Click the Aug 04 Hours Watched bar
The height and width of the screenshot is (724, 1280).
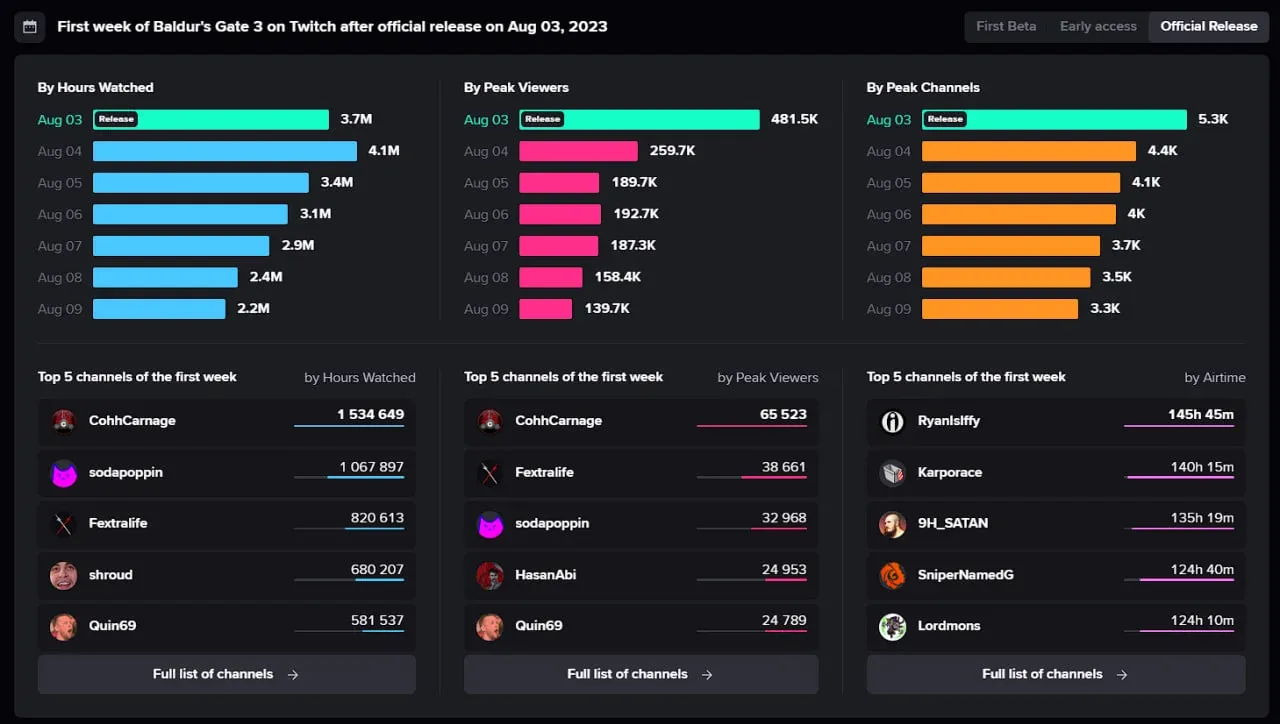(225, 151)
